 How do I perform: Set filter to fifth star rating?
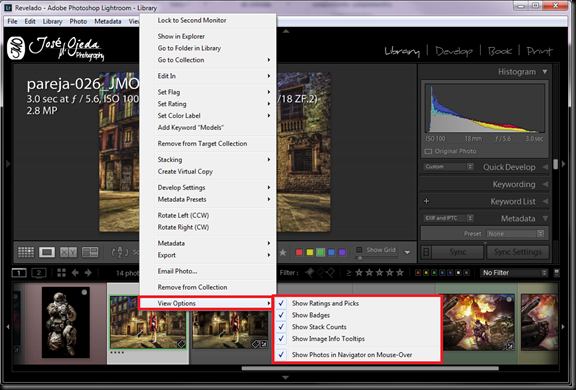(x=400, y=272)
